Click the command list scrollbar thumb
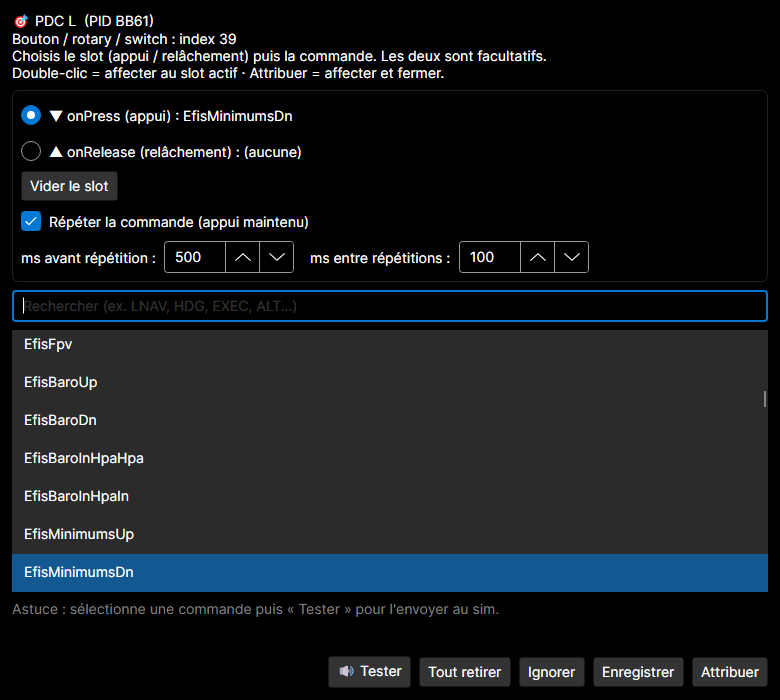The height and width of the screenshot is (700, 780). click(765, 399)
